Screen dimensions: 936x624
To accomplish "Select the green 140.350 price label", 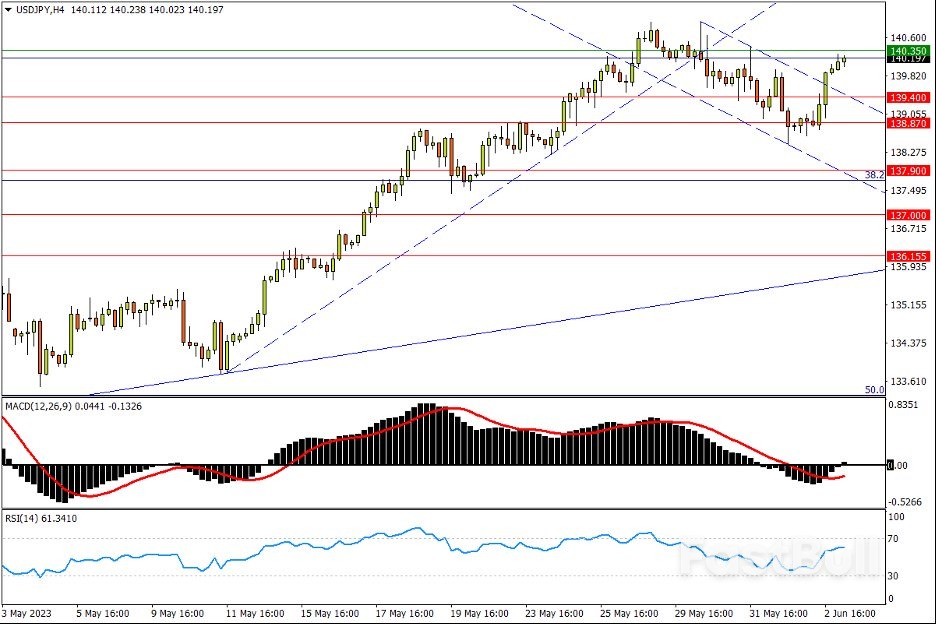I will pyautogui.click(x=909, y=50).
